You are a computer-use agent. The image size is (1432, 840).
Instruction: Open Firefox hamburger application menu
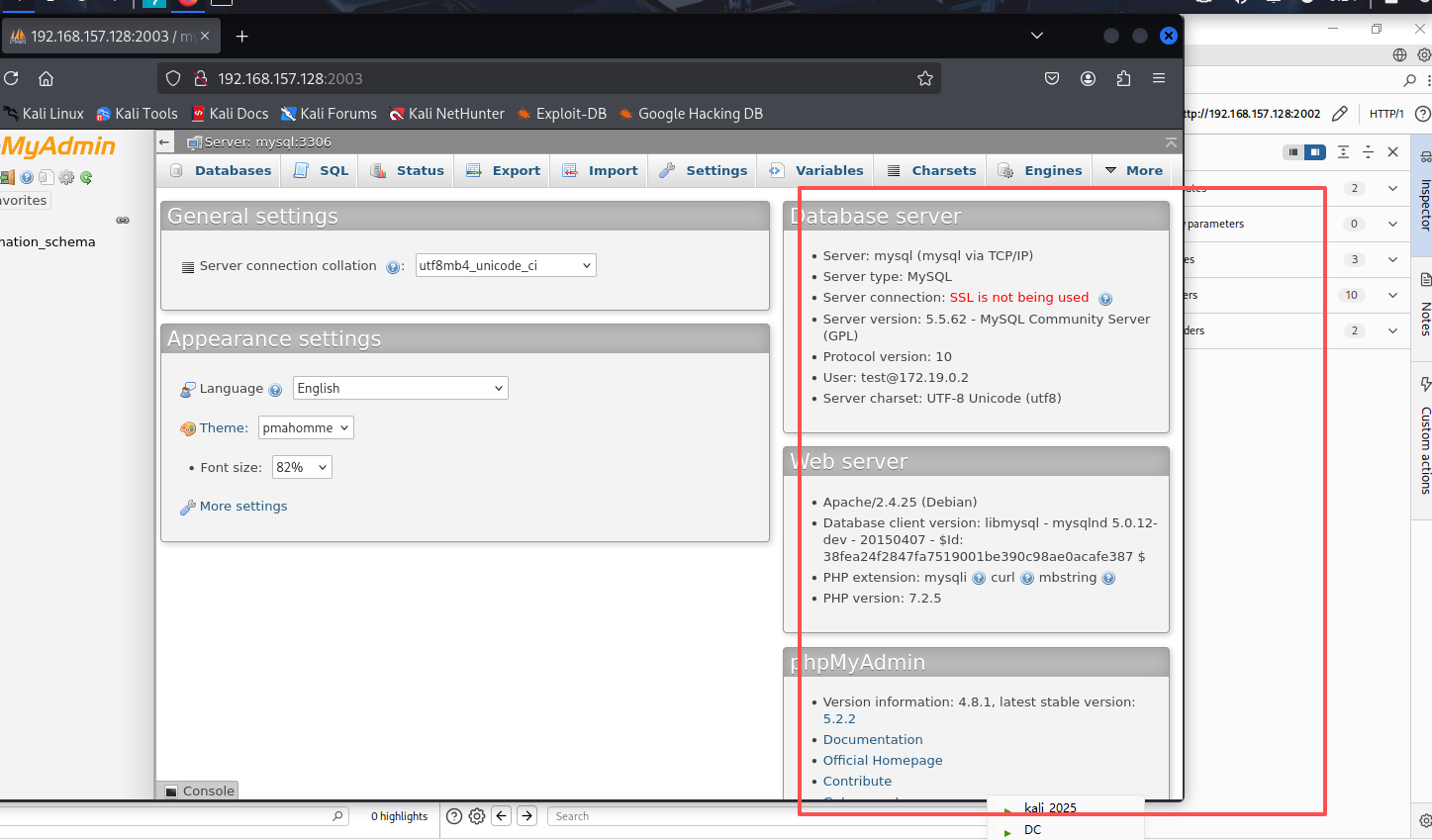(x=1159, y=78)
